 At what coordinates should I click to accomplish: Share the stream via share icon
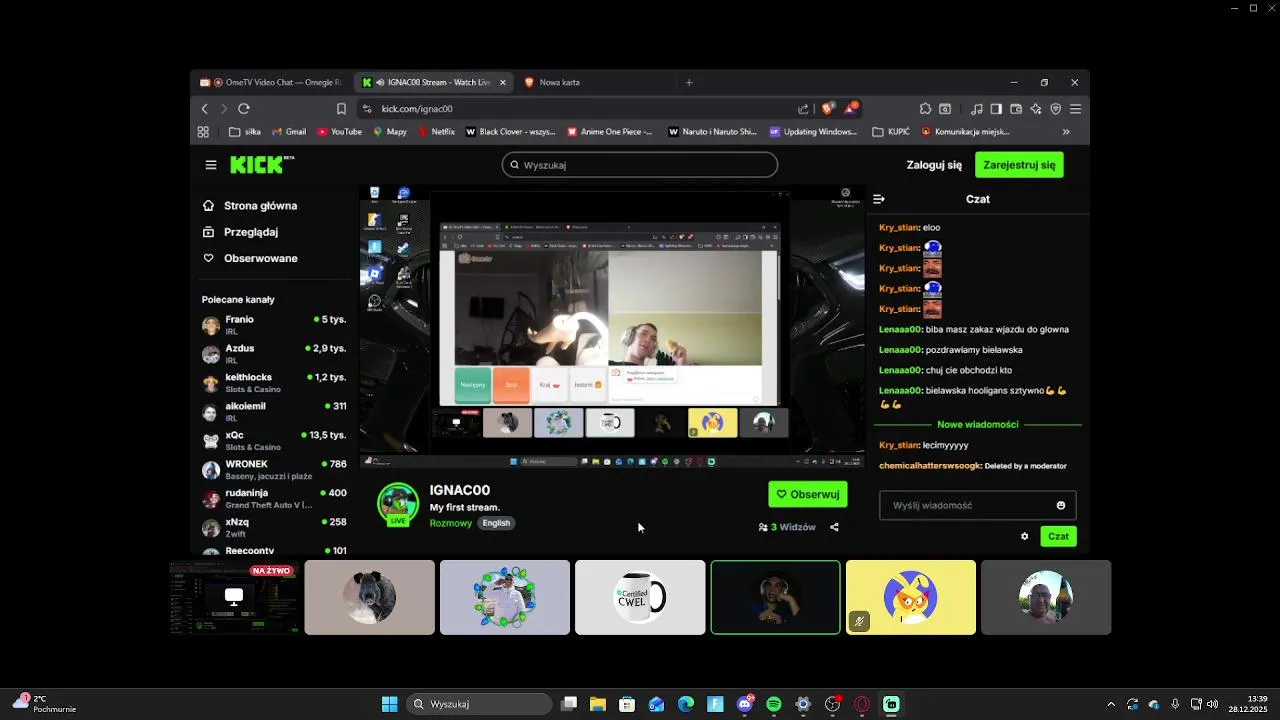[x=834, y=527]
